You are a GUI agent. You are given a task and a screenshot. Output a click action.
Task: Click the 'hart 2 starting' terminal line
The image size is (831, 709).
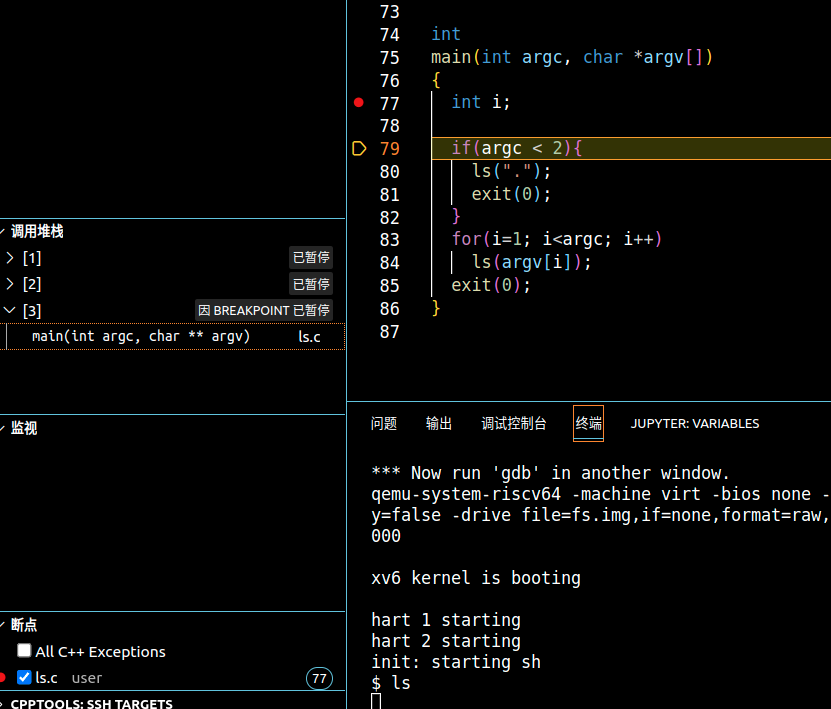click(446, 641)
